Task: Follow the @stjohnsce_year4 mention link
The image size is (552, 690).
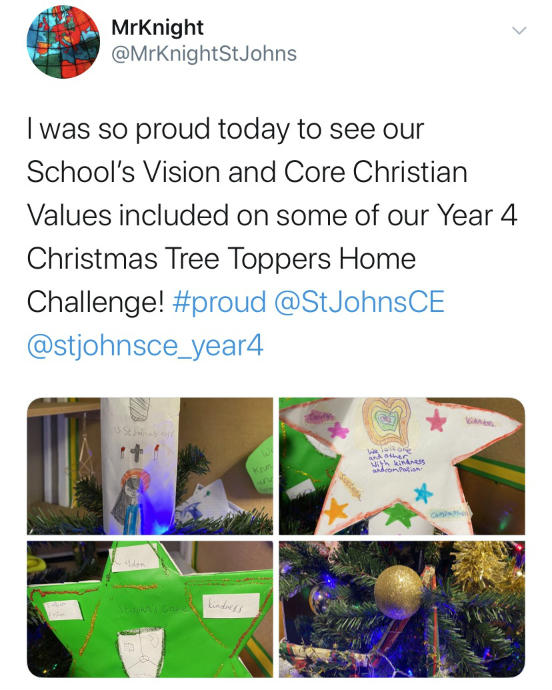Action: (x=145, y=346)
